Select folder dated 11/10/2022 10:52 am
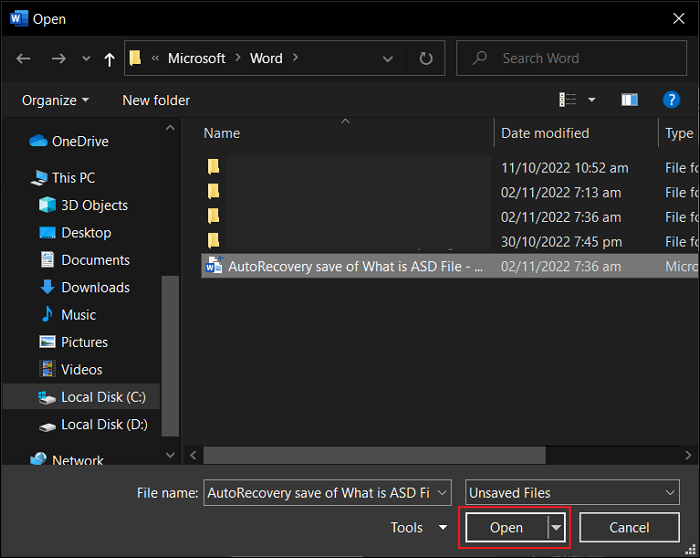The width and height of the screenshot is (700, 558). click(x=450, y=167)
